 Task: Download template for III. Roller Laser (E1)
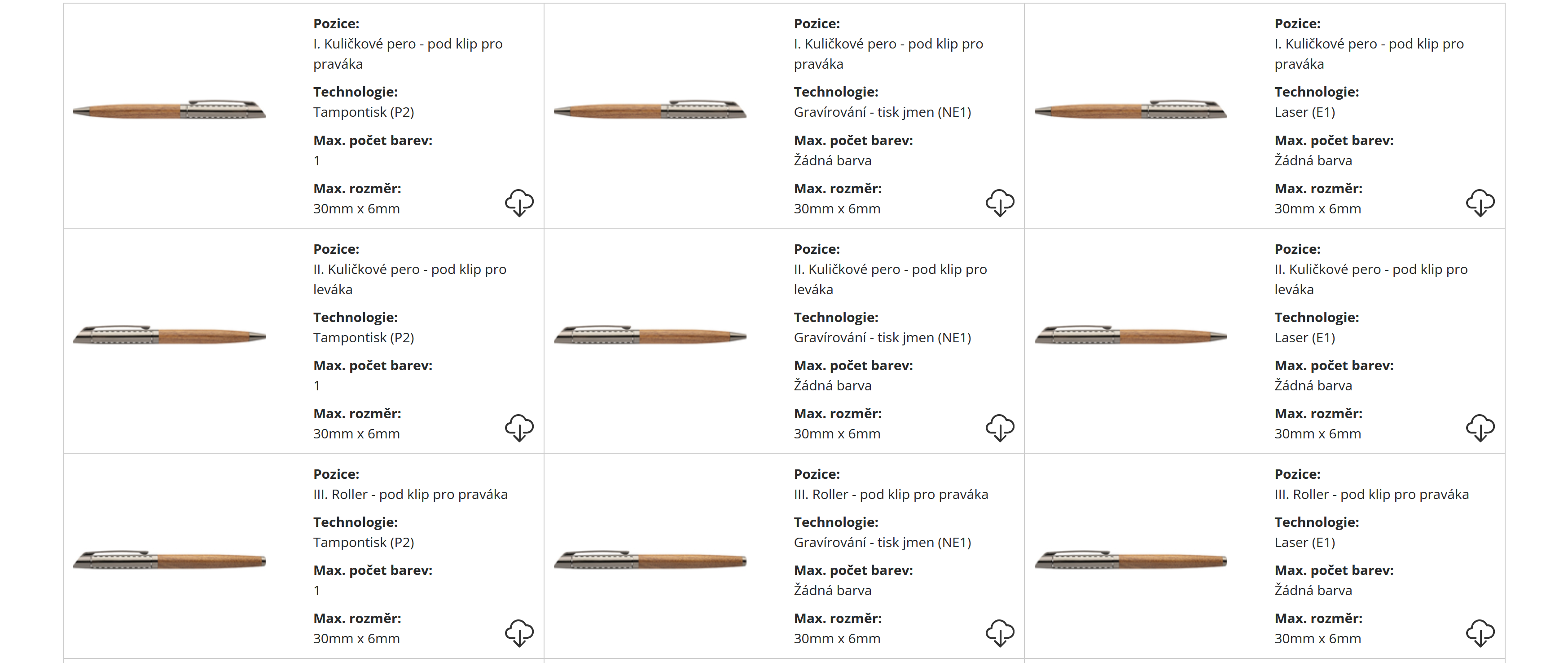1480,632
